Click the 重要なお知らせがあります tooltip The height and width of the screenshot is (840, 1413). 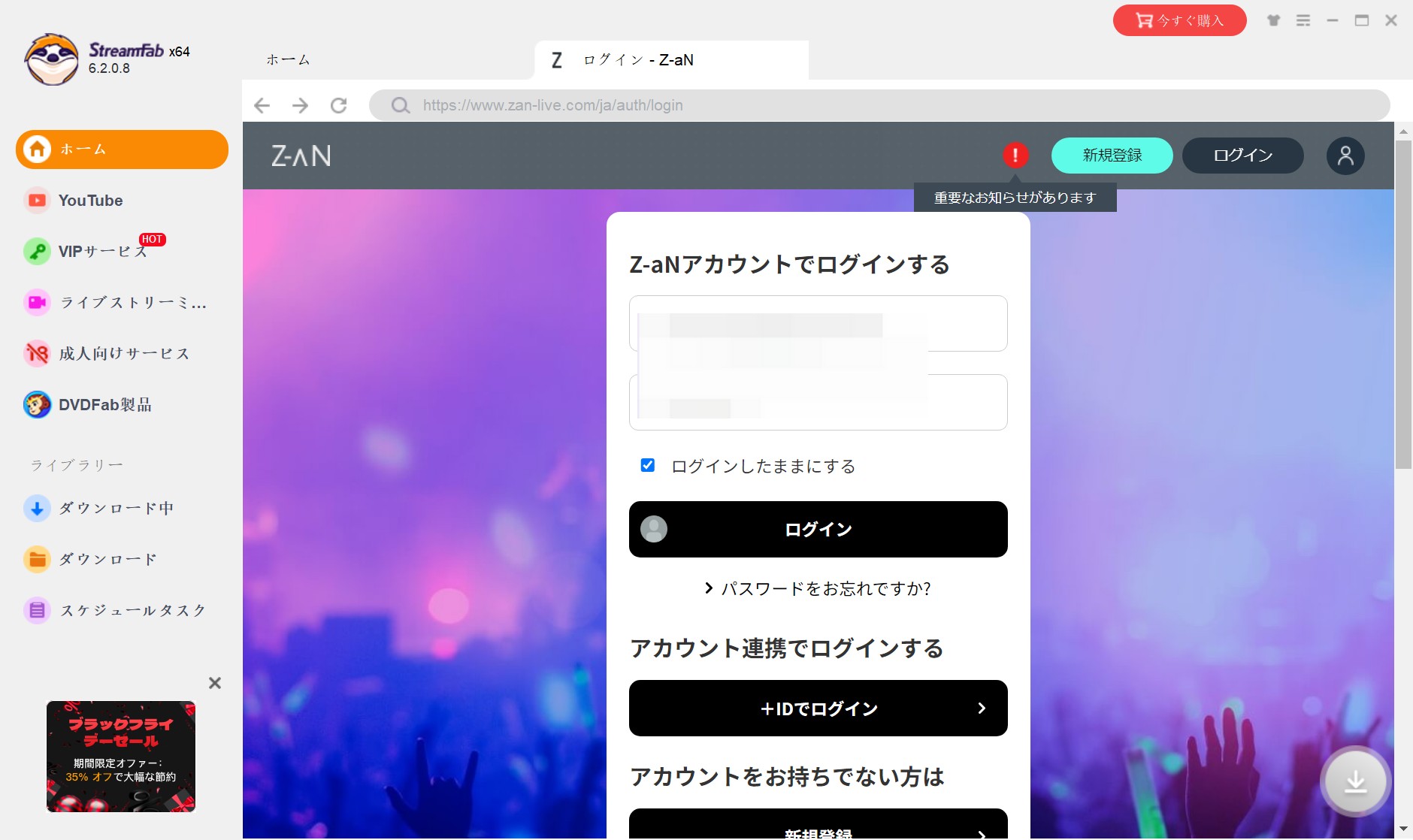click(x=1015, y=198)
